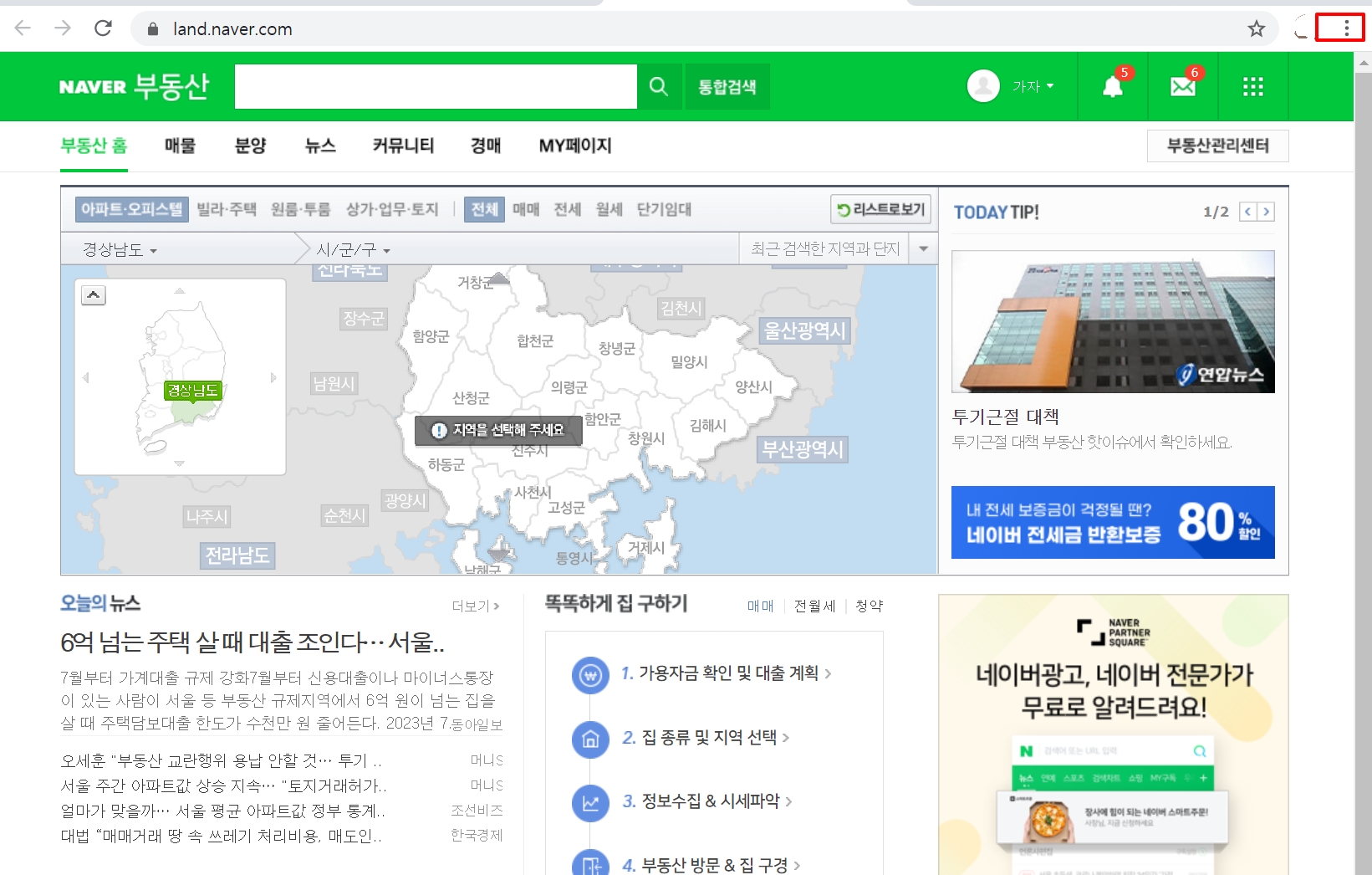The image size is (1372, 875).
Task: Reload the page with refresh icon
Action: pos(103,28)
